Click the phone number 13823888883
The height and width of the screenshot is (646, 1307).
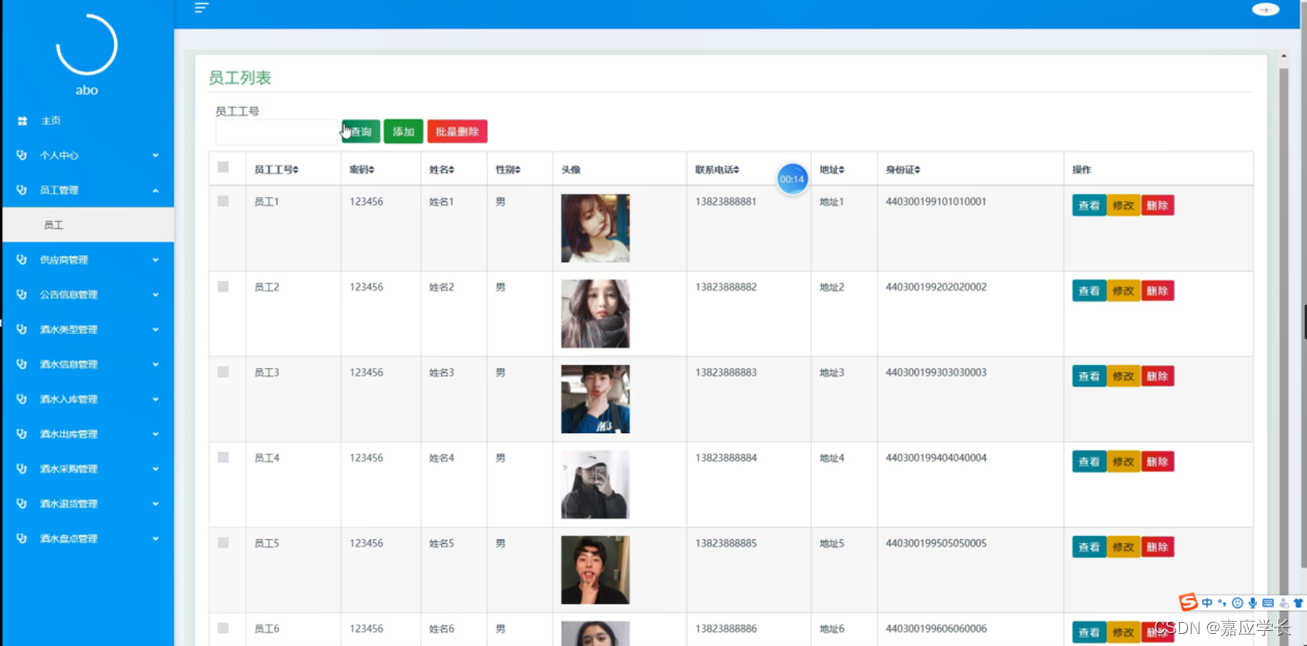click(726, 372)
